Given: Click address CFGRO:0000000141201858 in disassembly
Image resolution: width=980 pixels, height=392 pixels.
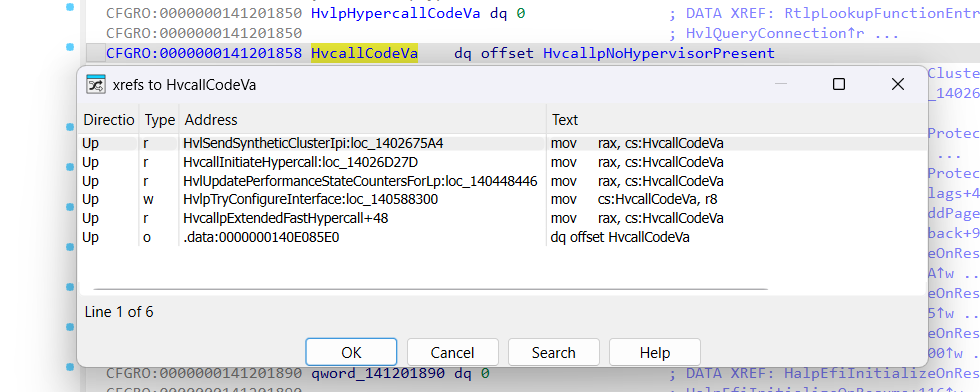Looking at the screenshot, I should [204, 53].
